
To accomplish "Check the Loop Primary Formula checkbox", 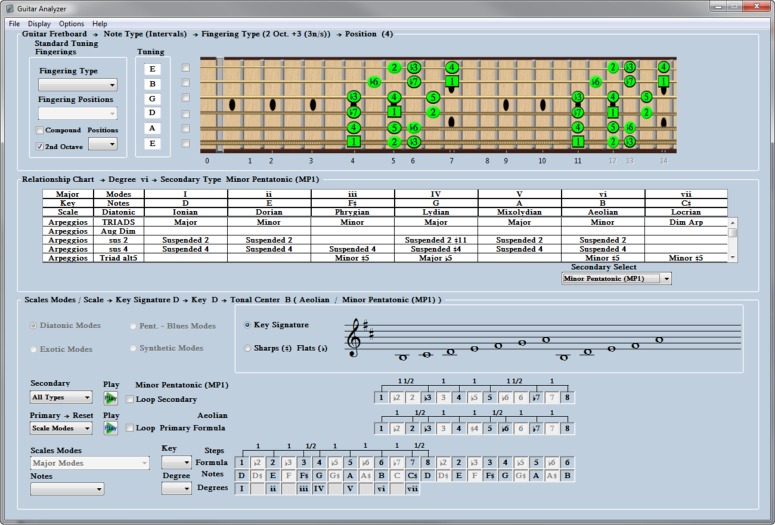I will [x=129, y=428].
